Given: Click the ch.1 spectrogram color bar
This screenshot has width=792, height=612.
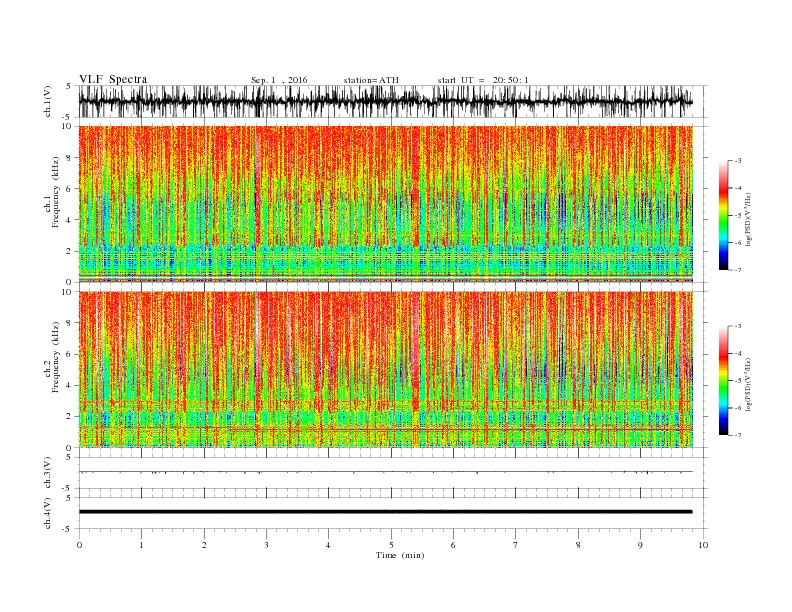Looking at the screenshot, I should pos(723,215).
